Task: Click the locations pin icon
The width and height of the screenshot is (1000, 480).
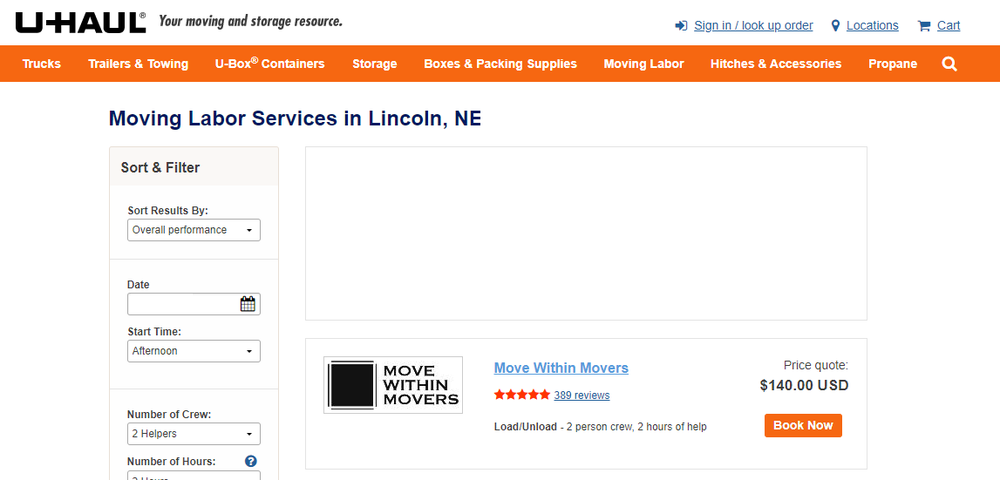Action: pyautogui.click(x=836, y=26)
